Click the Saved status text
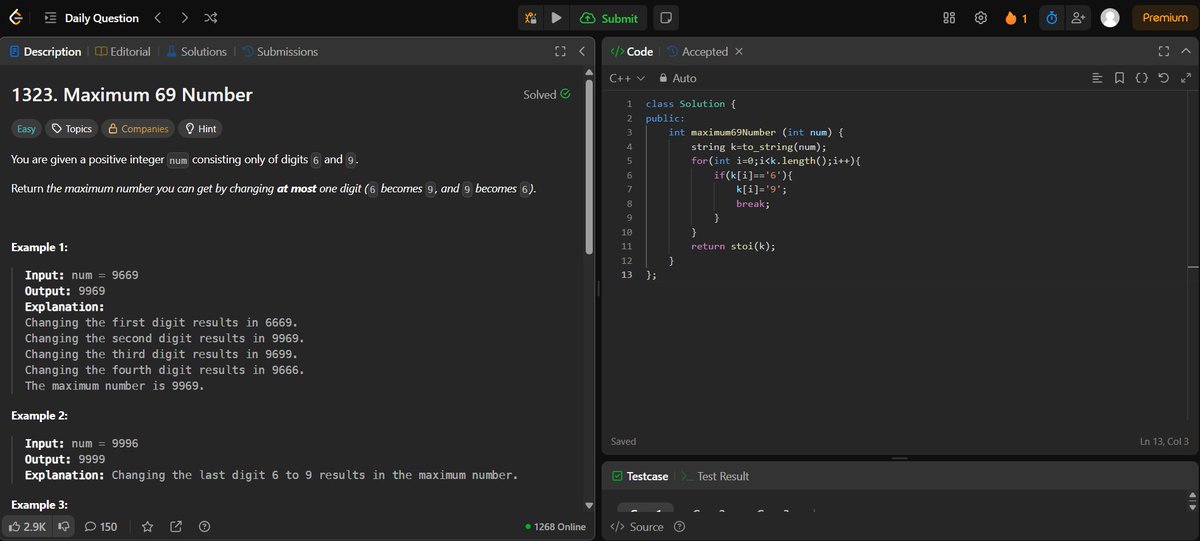 coord(623,441)
